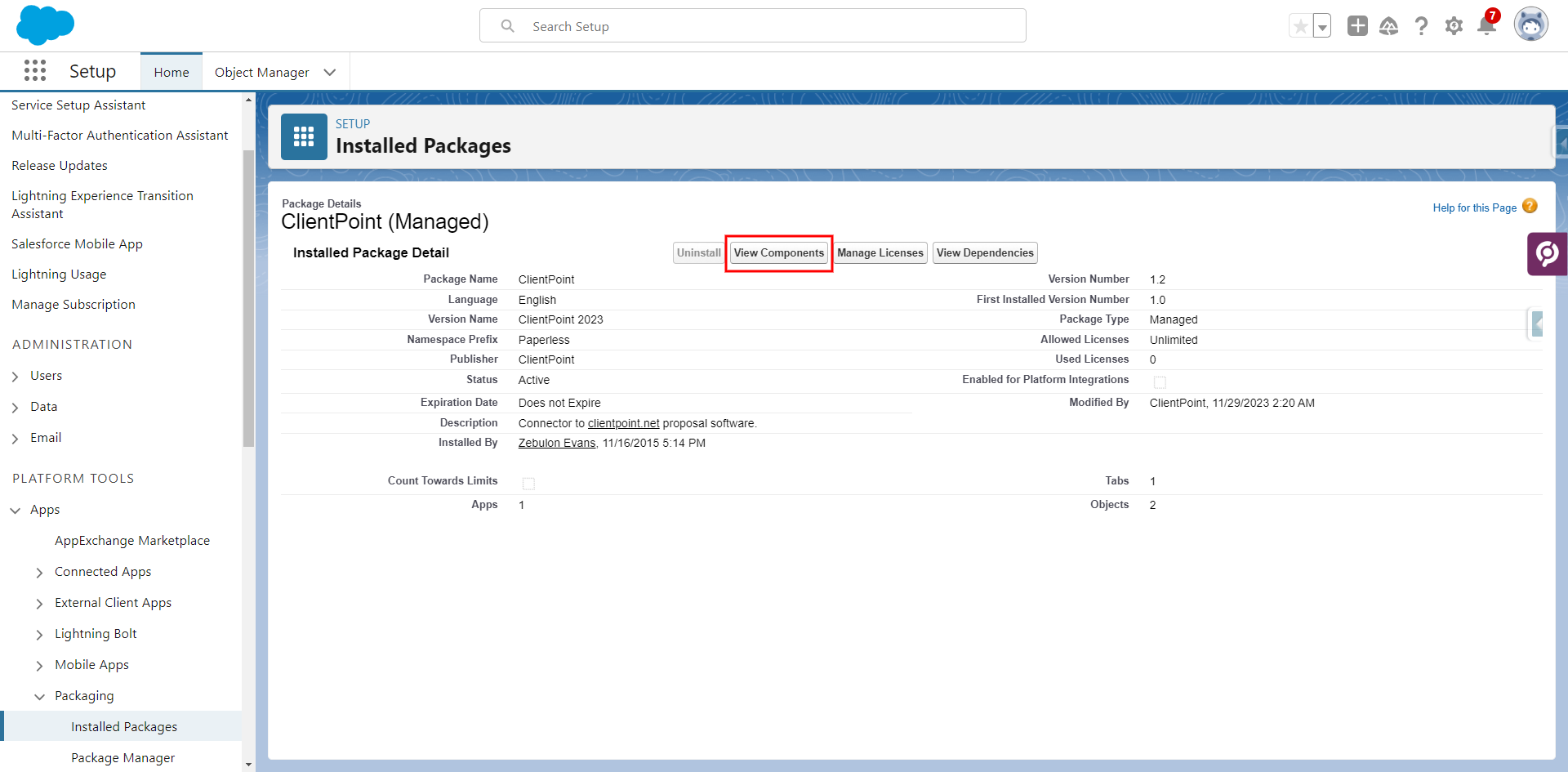1568x772 pixels.
Task: Toggle Count Towards Limits checkbox
Action: [528, 484]
